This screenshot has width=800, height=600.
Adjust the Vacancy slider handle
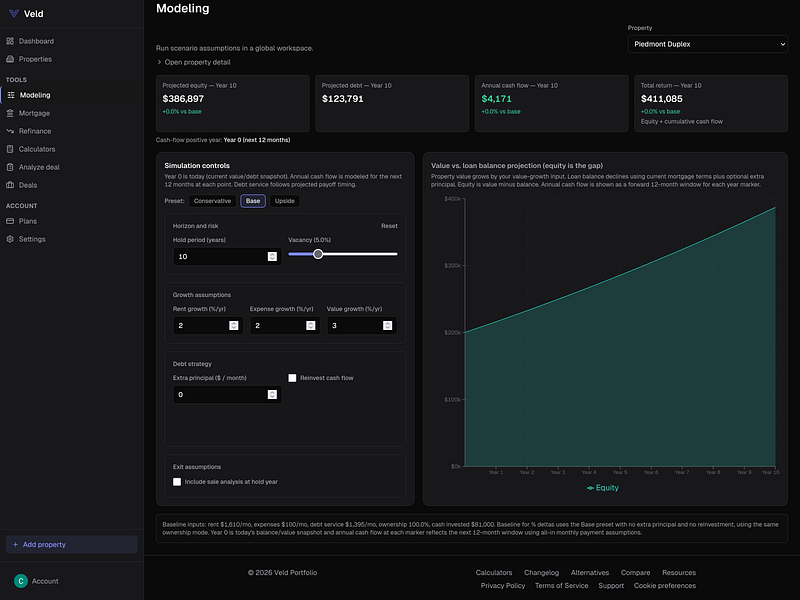coord(318,254)
